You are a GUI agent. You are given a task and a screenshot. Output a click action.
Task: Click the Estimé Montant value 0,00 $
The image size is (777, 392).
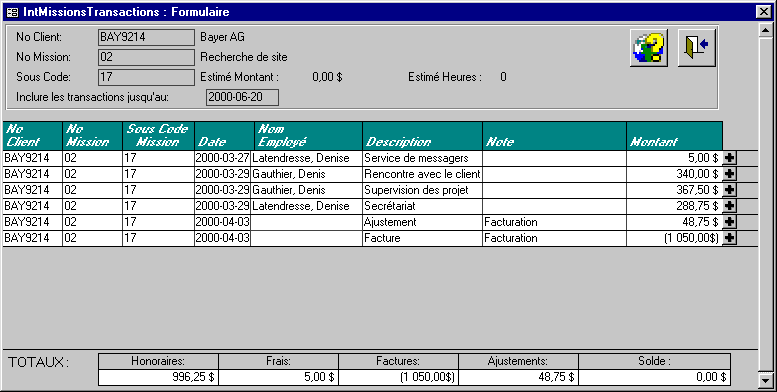coord(327,77)
